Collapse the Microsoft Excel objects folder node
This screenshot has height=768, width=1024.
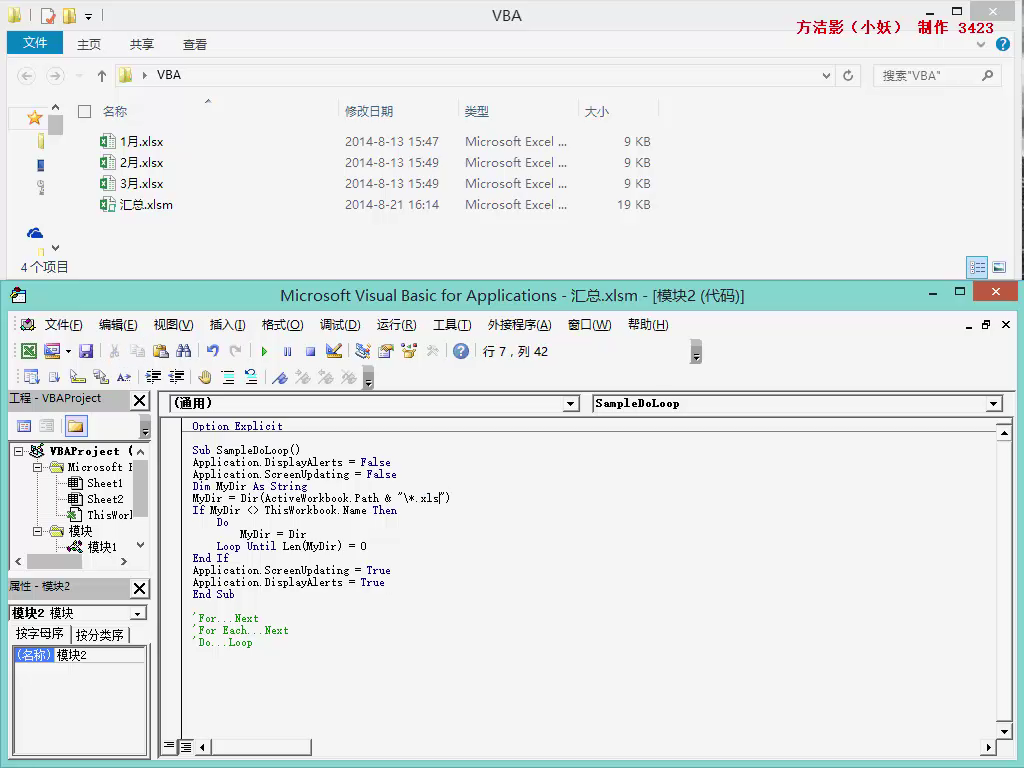[37, 468]
